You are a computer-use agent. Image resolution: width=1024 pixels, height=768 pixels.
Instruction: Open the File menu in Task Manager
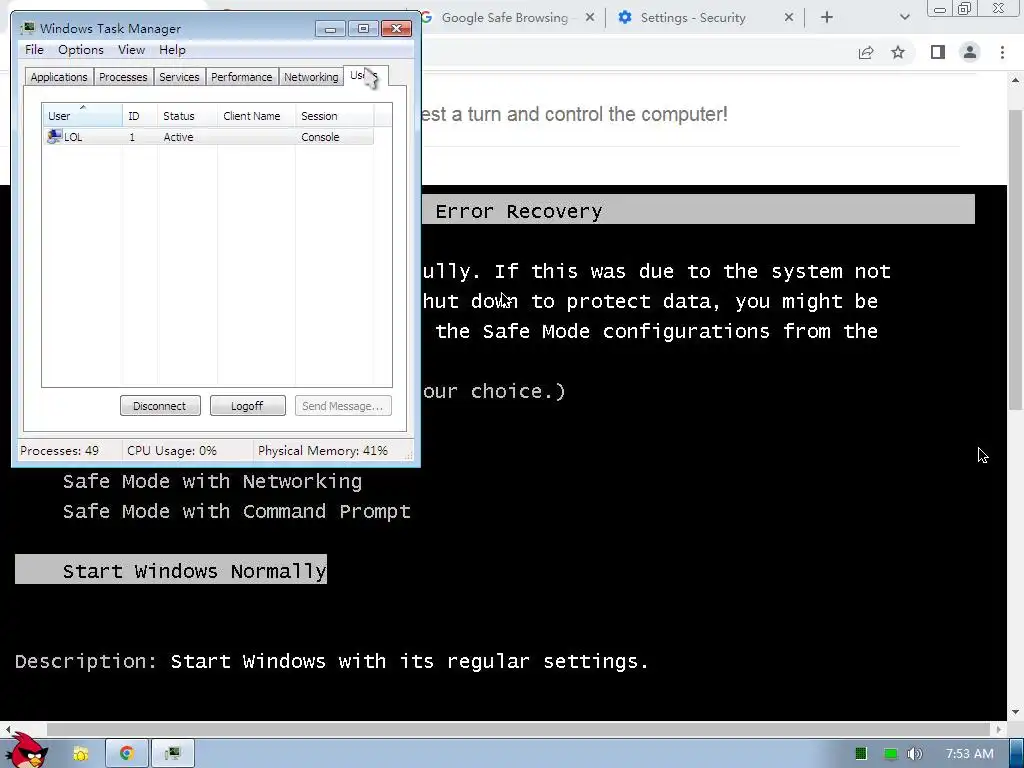click(34, 50)
